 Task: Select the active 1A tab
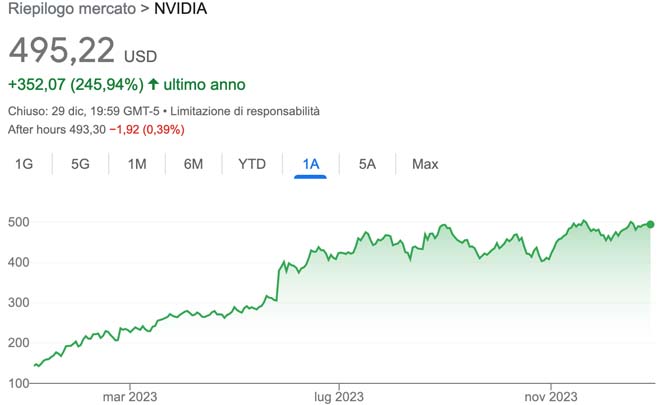pyautogui.click(x=311, y=164)
